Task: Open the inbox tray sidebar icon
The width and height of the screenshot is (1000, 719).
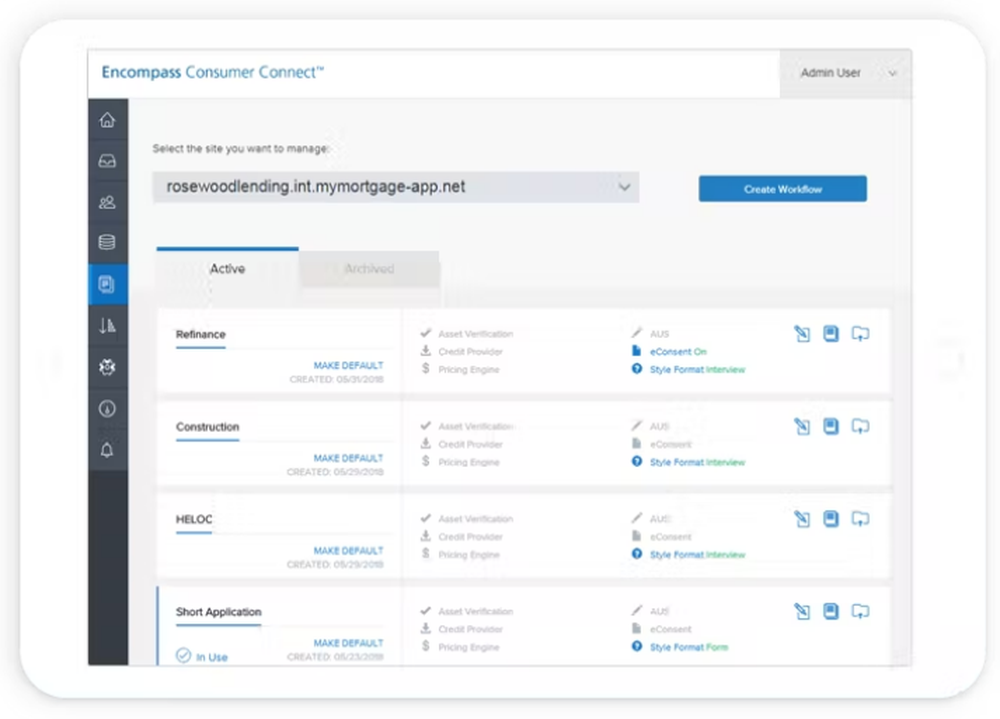Action: click(x=107, y=161)
